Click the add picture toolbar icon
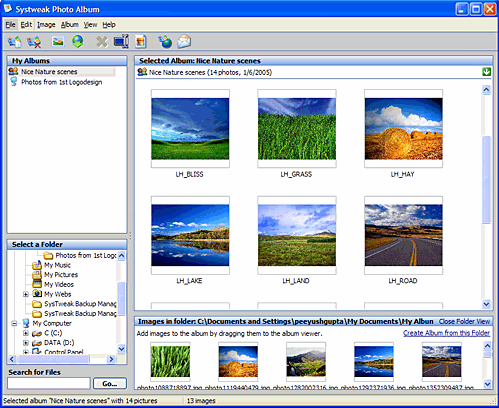The image size is (499, 408). coord(58,42)
